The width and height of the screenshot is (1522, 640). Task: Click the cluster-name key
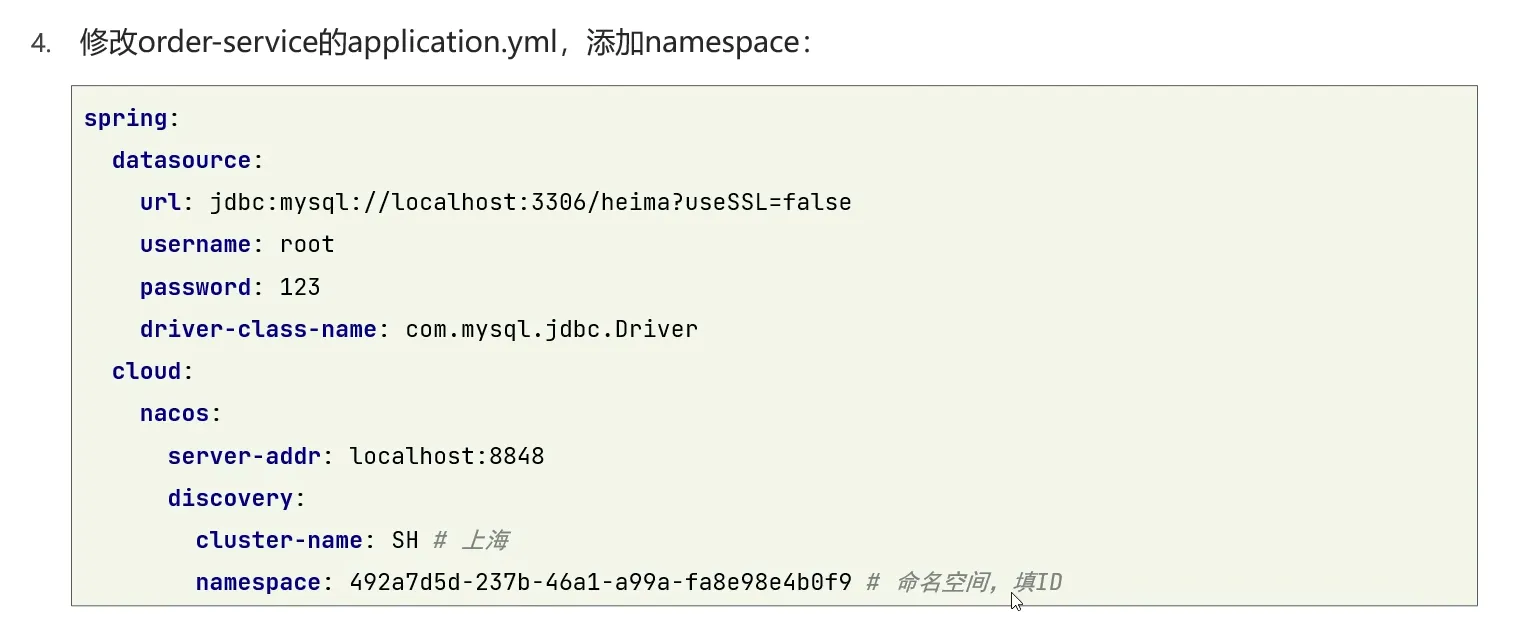[x=279, y=540]
